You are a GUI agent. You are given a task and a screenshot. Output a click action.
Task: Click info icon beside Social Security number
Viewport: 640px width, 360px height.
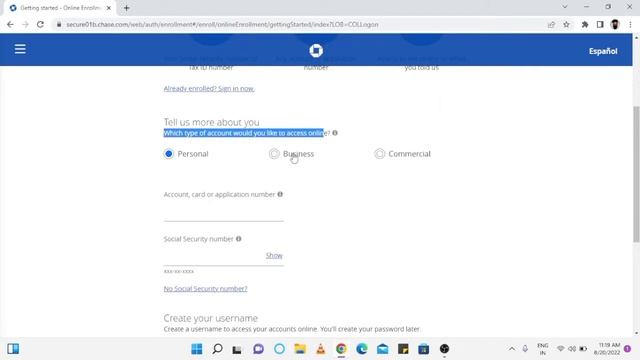(239, 239)
